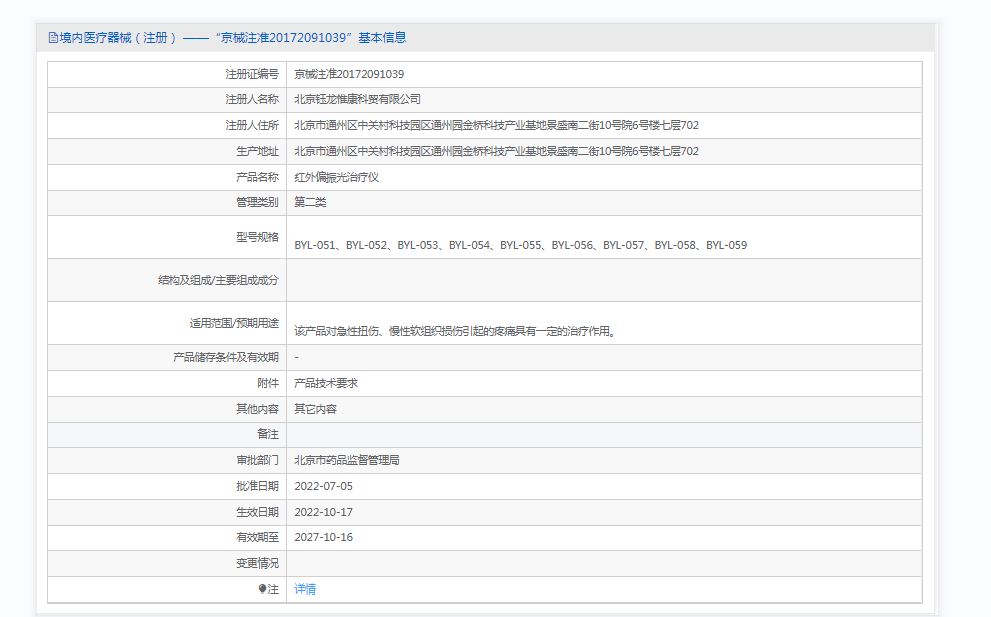The width and height of the screenshot is (991, 617).
Task: Click the effective date 2022-10-17
Action: tap(323, 512)
